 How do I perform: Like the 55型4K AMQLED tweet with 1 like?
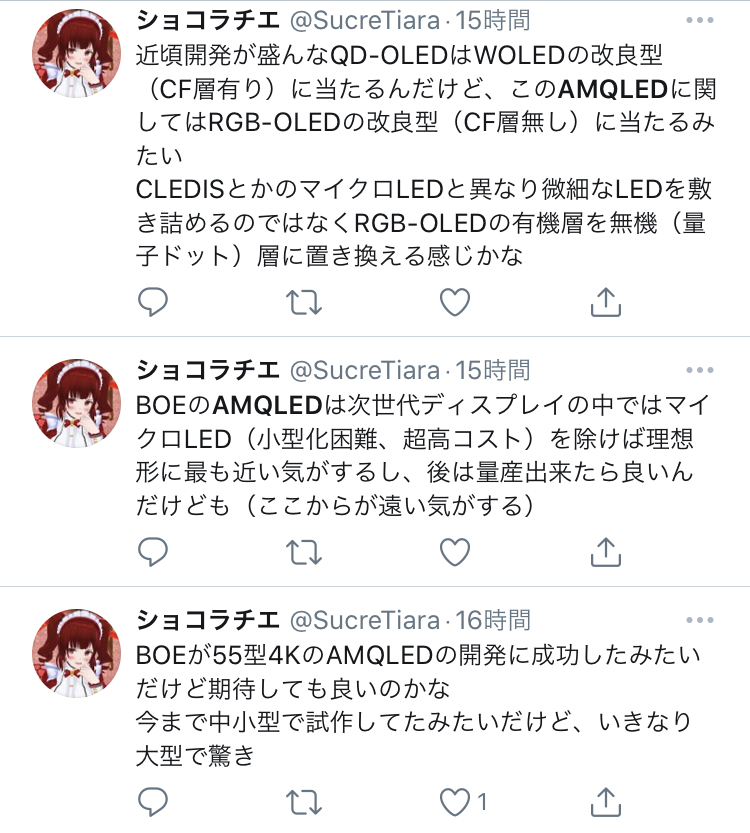point(463,802)
